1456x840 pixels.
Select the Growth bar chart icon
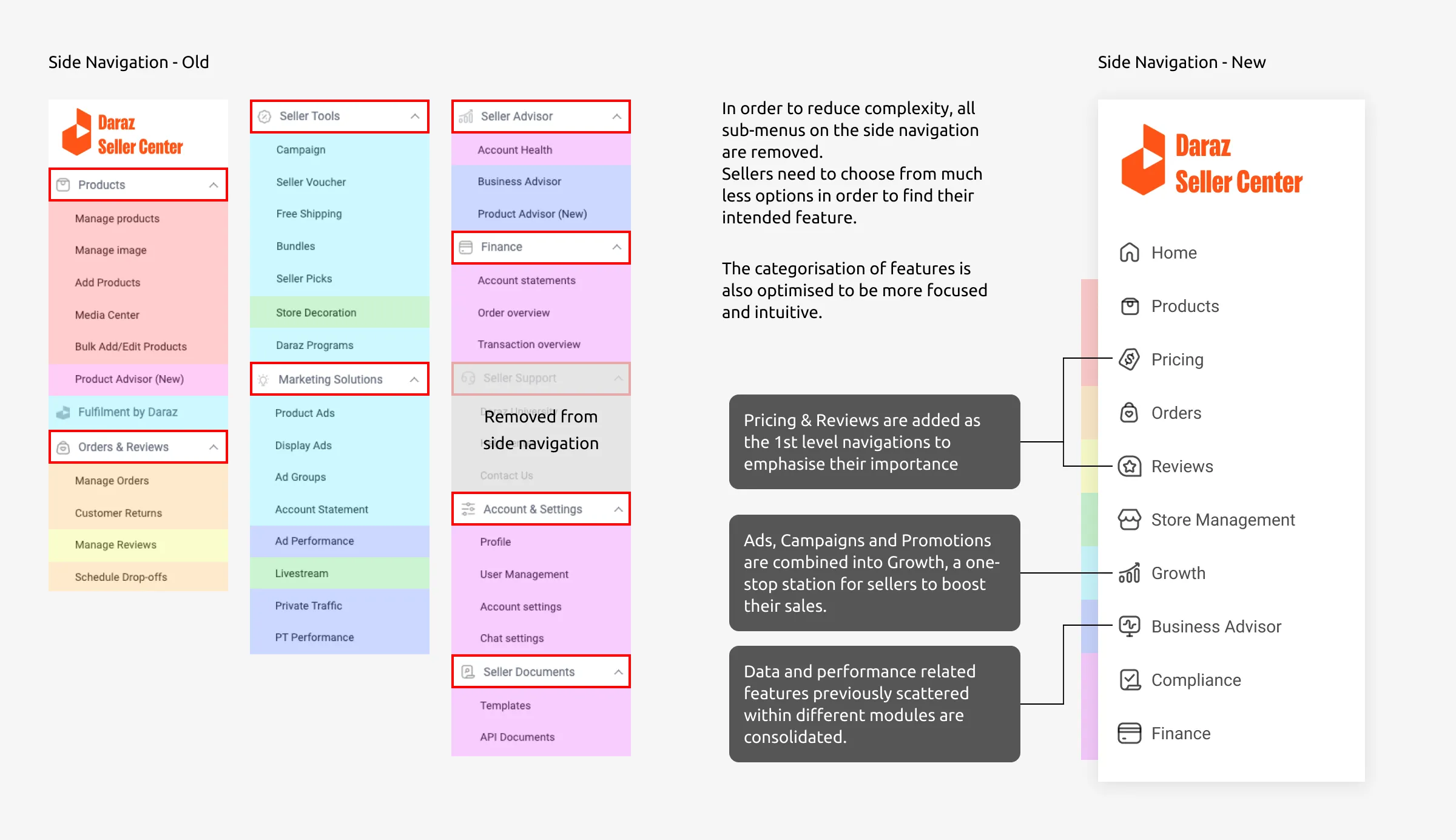(x=1129, y=573)
